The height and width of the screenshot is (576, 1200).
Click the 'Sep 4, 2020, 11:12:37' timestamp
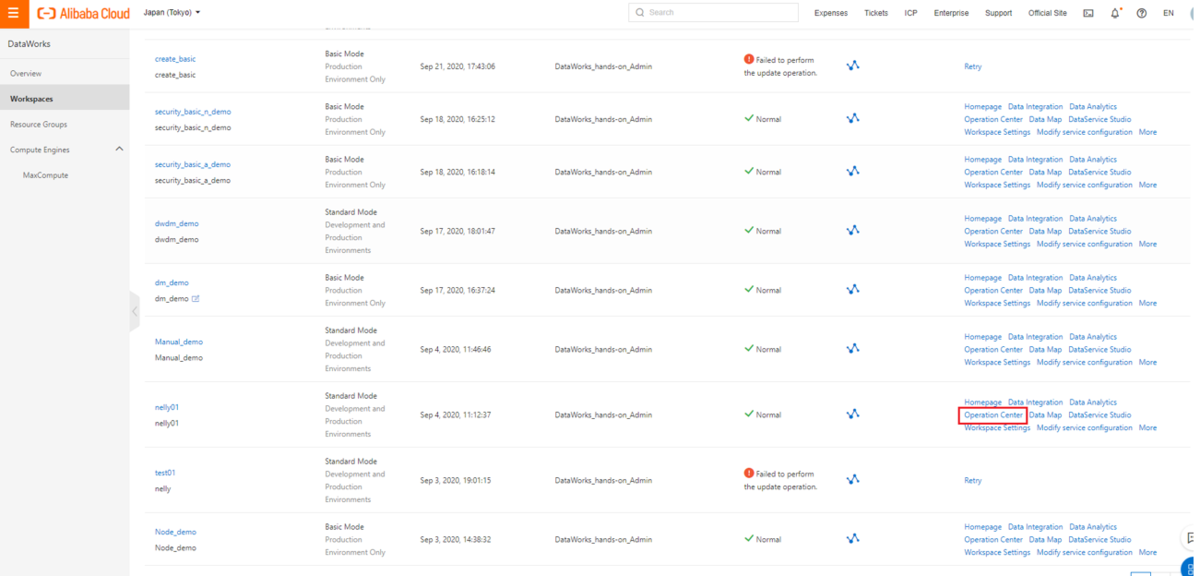click(455, 414)
